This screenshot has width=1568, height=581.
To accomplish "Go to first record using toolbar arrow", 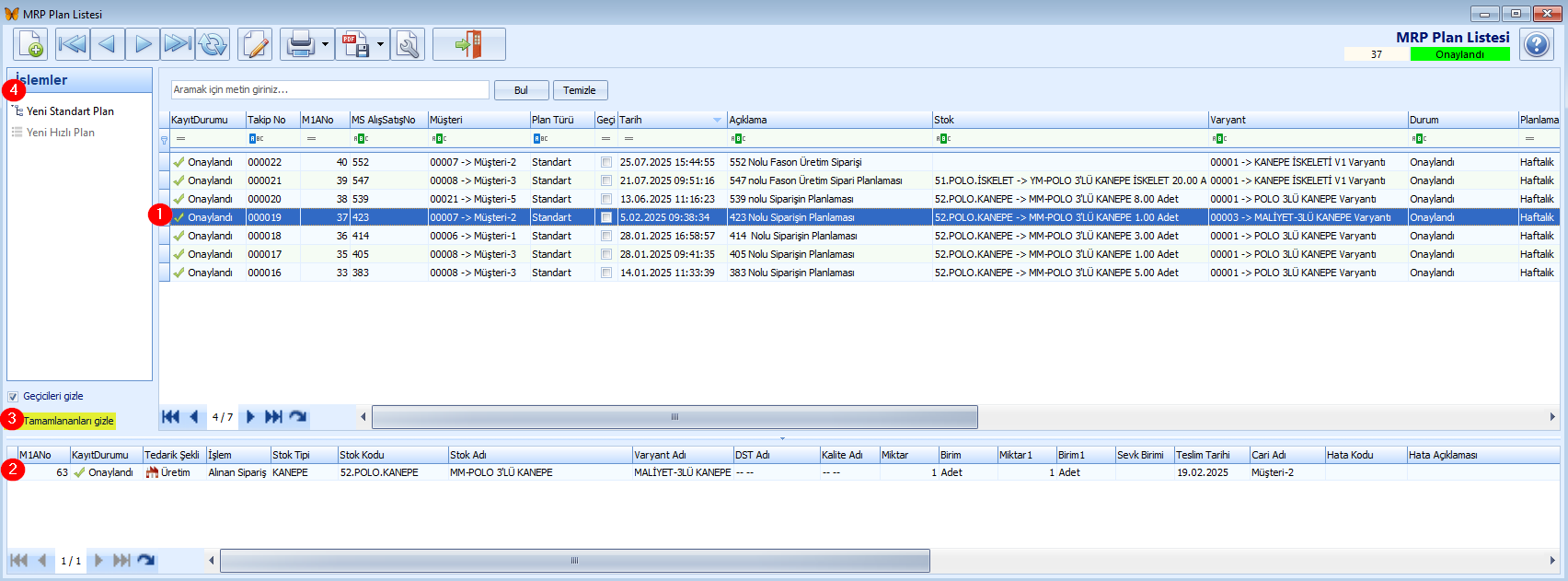I will [x=72, y=44].
